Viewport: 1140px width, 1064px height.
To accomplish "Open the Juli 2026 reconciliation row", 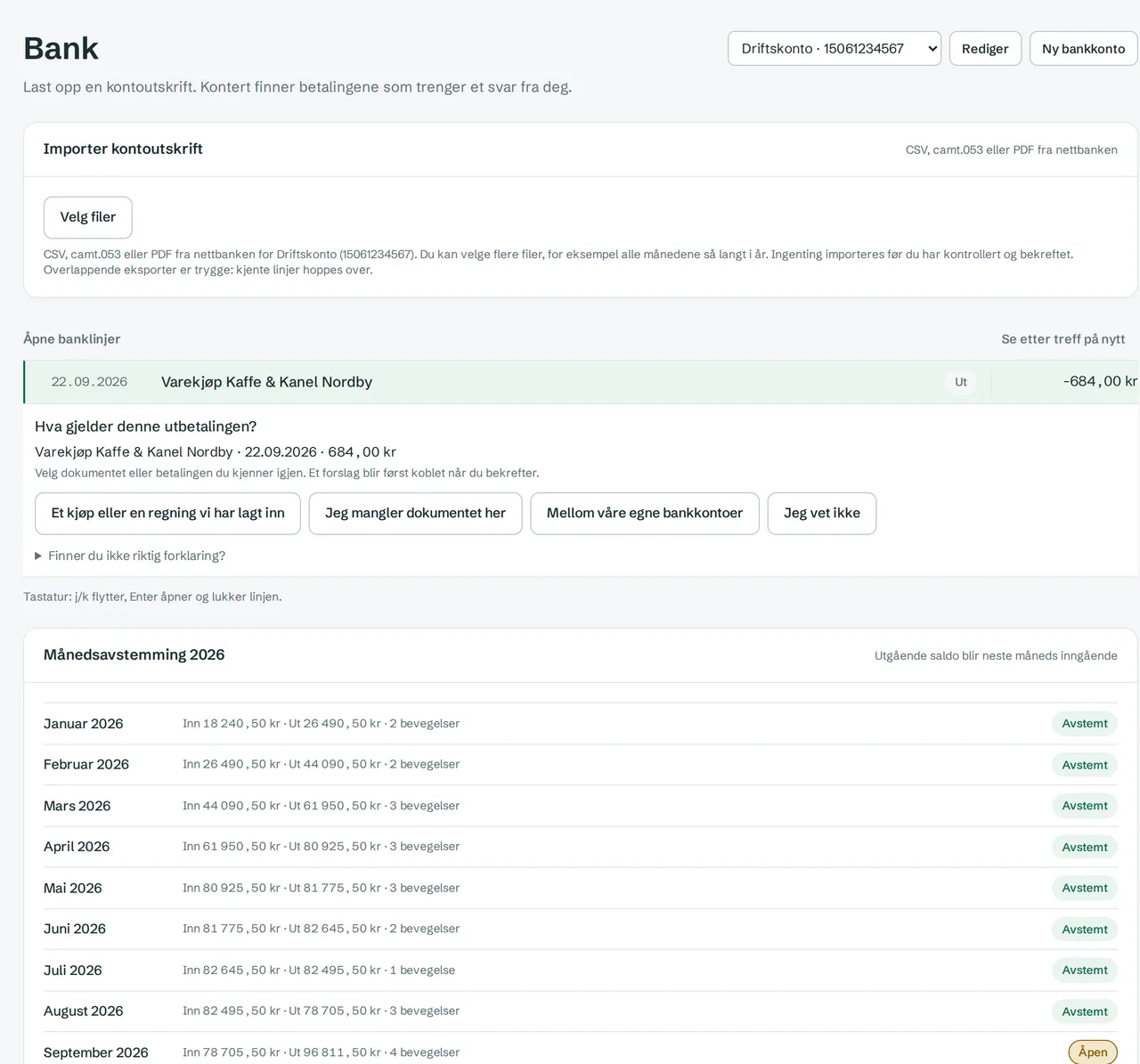I will pyautogui.click(x=581, y=971).
